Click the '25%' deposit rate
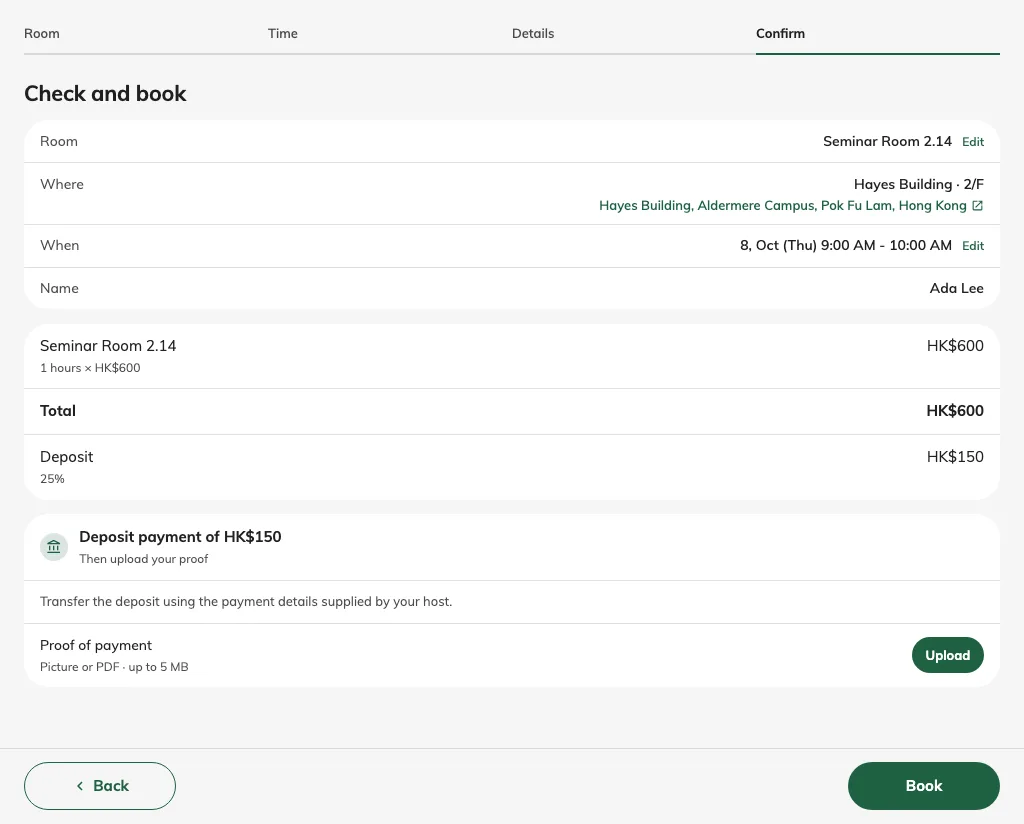 [x=52, y=479]
